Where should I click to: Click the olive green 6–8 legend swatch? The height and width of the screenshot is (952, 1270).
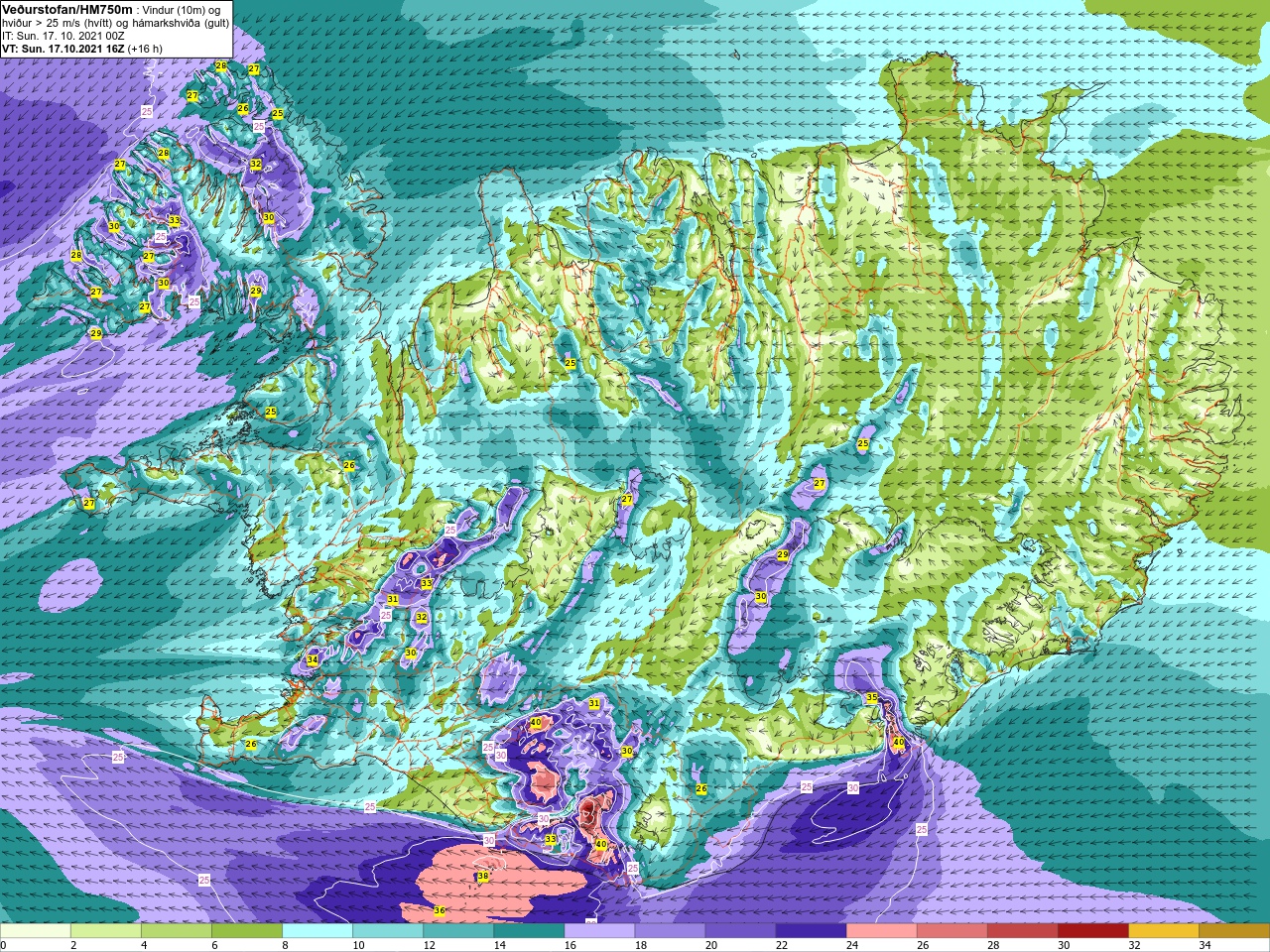click(247, 931)
